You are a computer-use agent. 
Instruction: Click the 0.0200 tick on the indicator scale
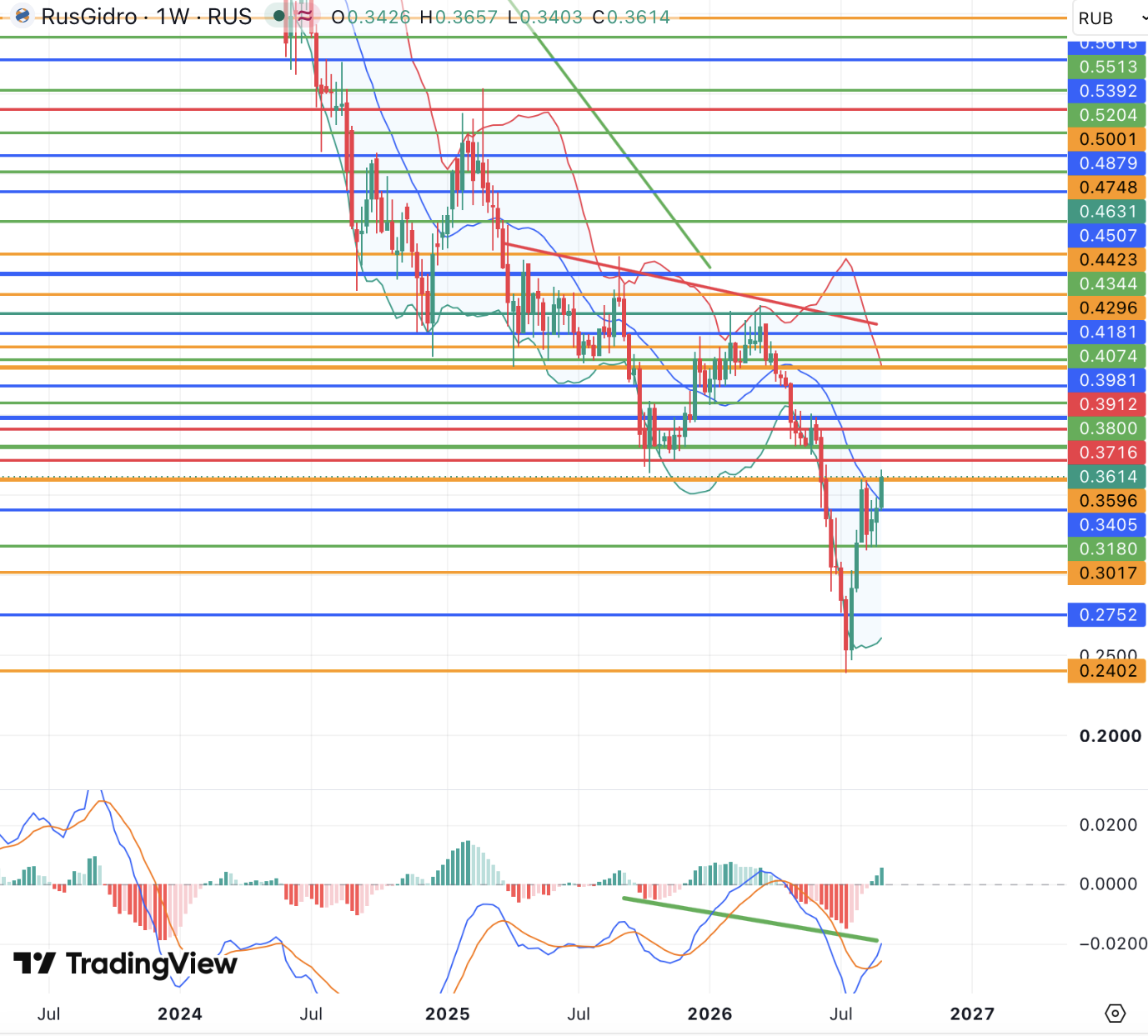(x=1108, y=826)
